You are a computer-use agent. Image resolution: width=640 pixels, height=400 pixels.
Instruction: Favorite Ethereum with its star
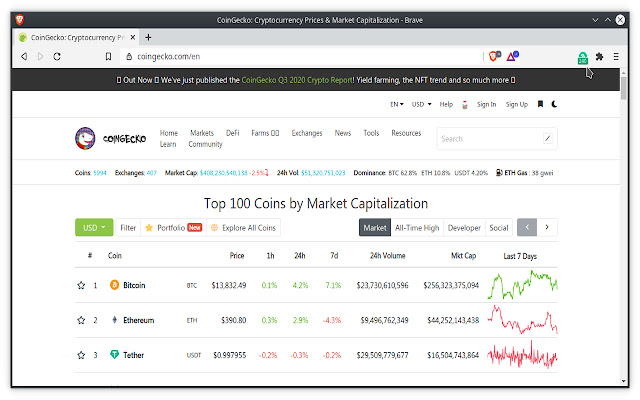[81, 320]
